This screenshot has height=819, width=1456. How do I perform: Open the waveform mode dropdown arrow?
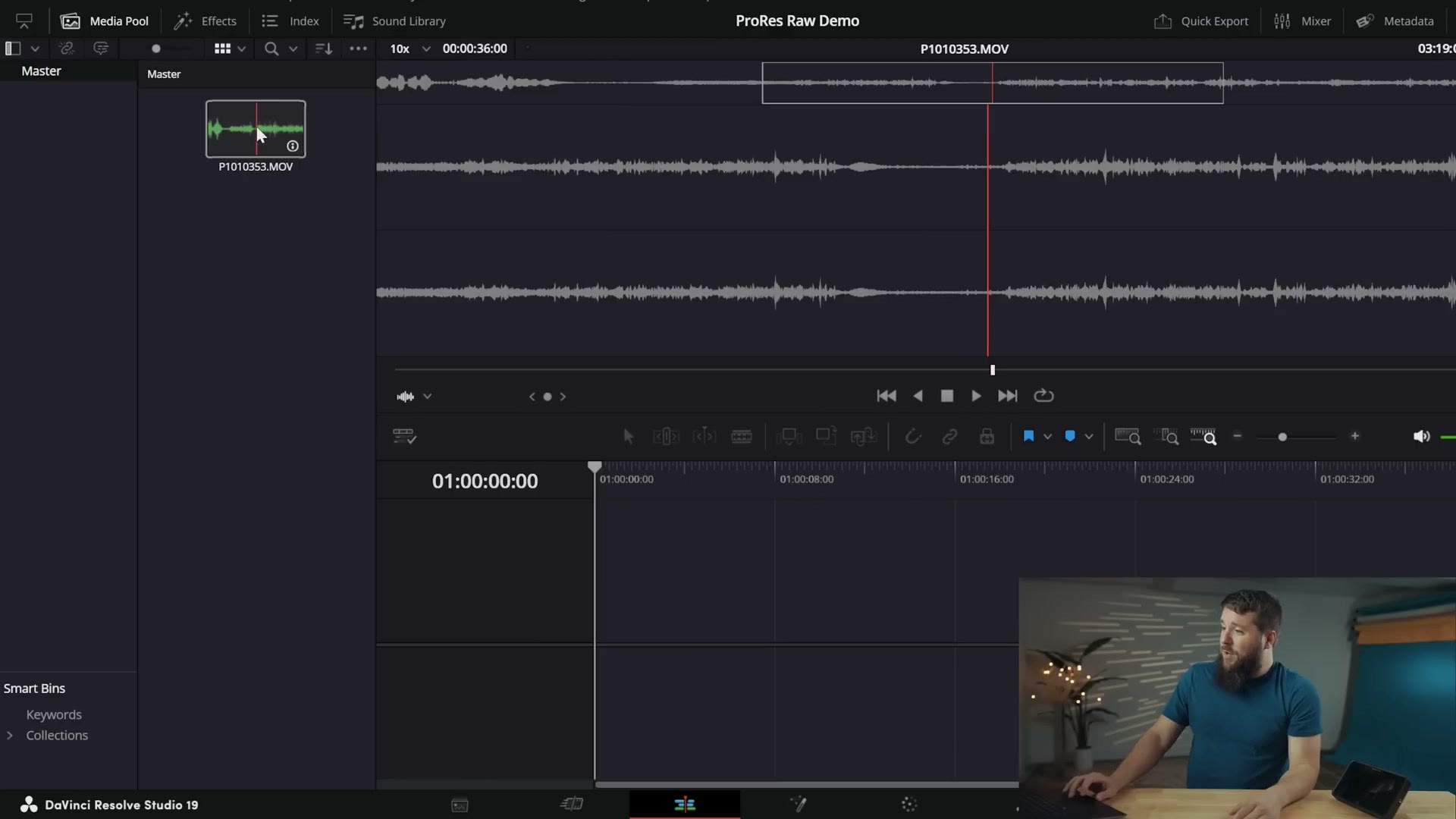pyautogui.click(x=428, y=396)
